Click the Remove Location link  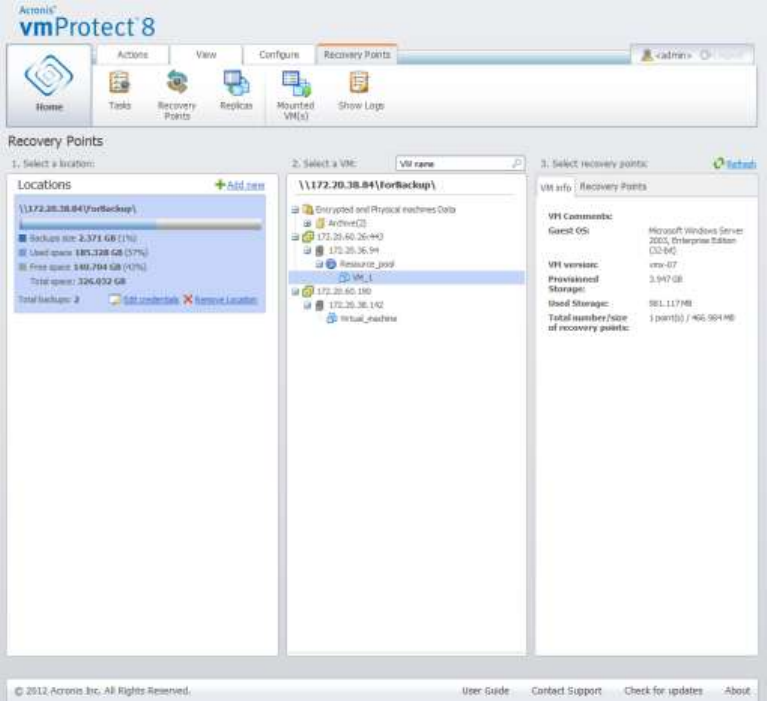pyautogui.click(x=226, y=299)
